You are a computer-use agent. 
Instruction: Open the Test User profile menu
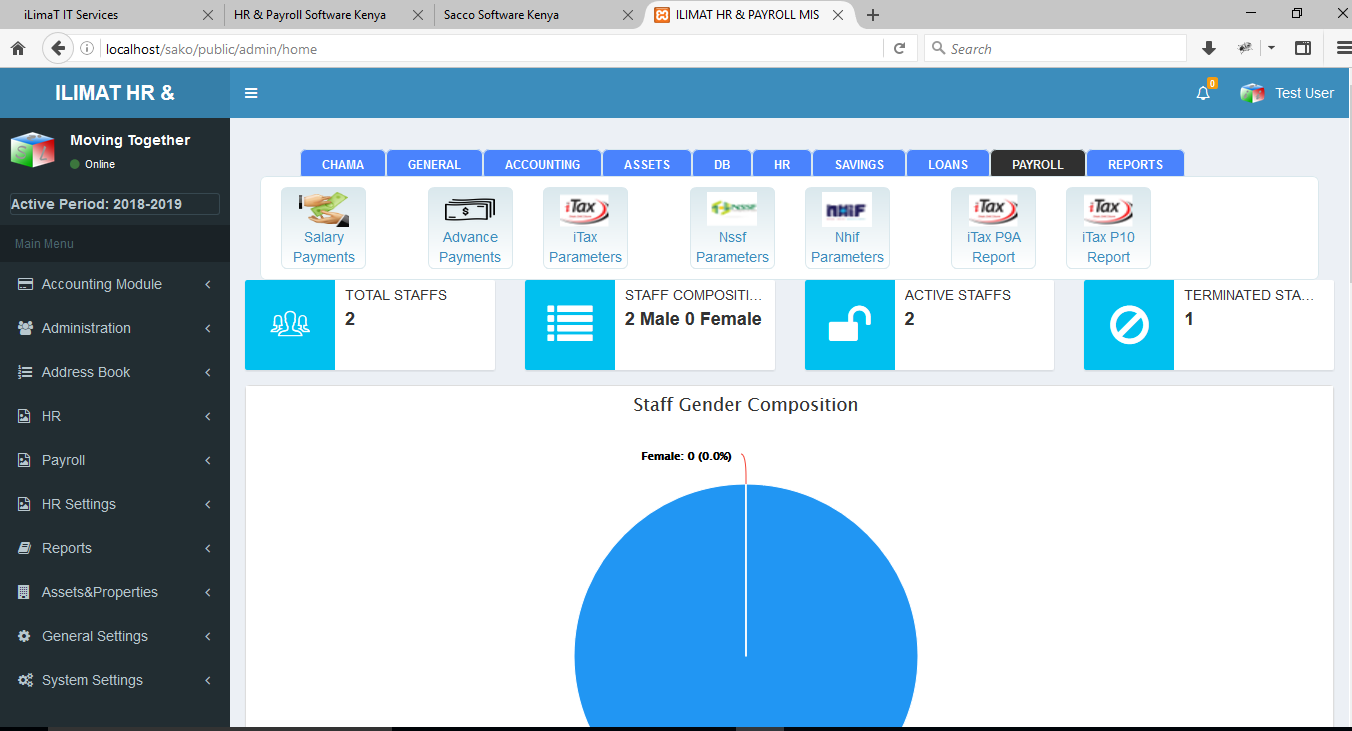[x=1288, y=93]
